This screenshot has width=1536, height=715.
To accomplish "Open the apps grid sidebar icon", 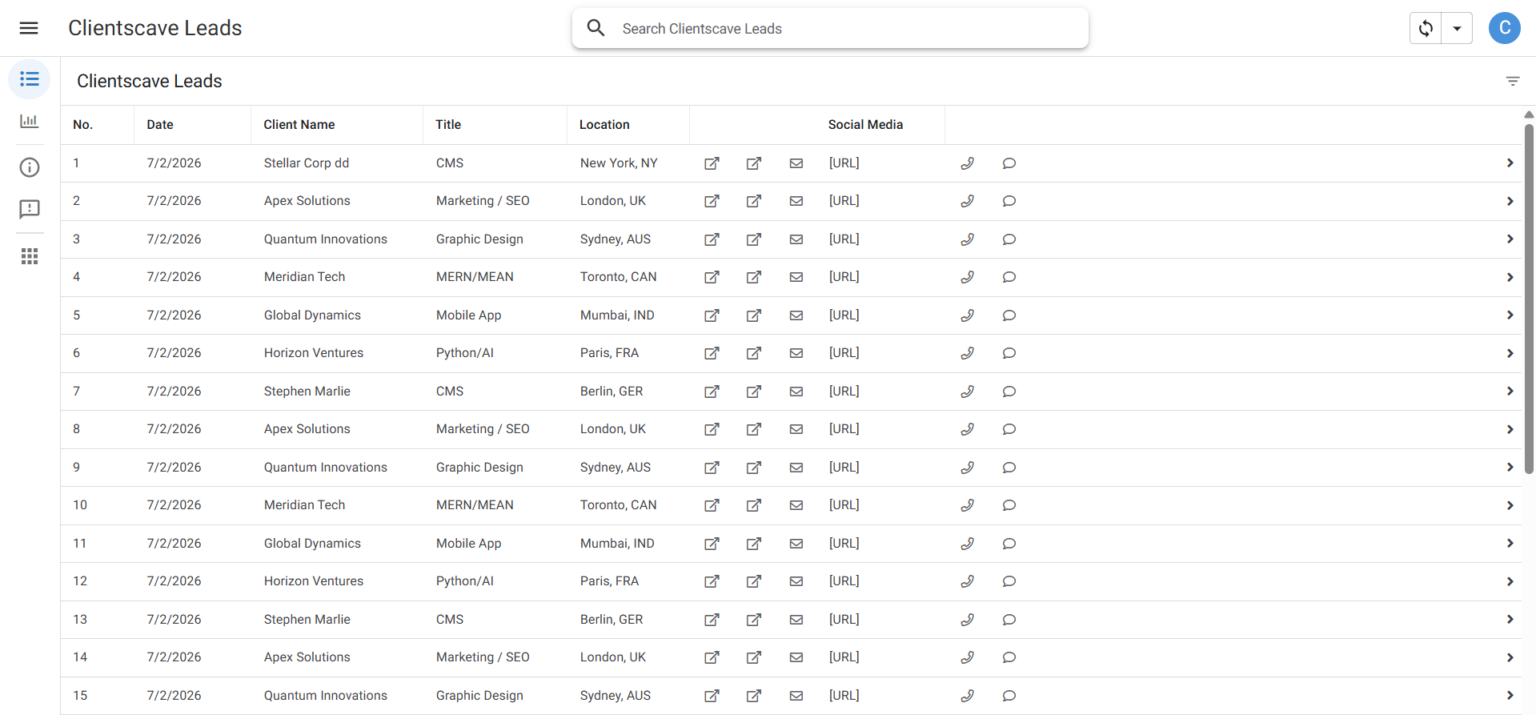I will (x=29, y=256).
